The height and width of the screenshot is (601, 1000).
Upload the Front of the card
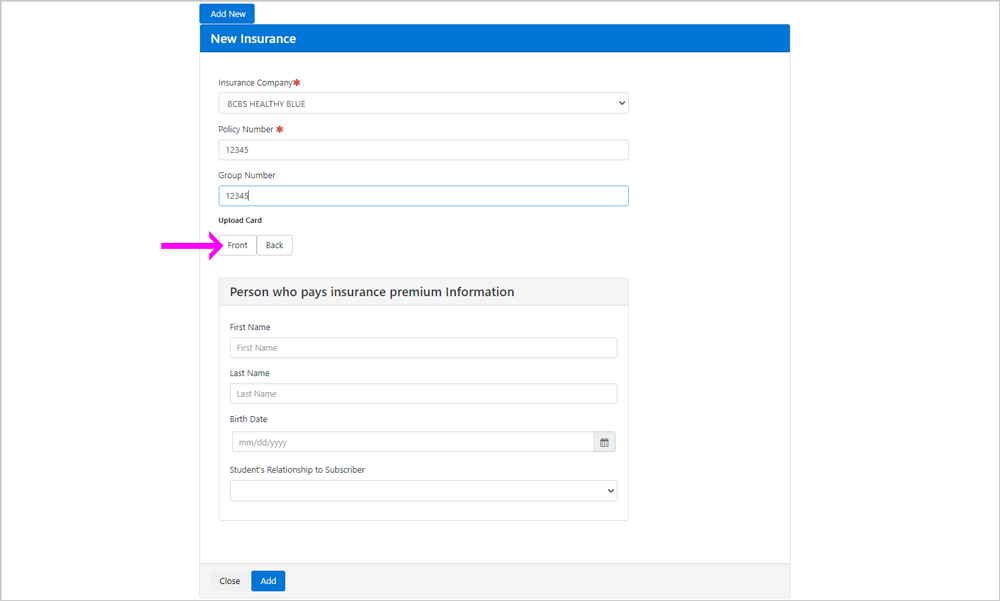[237, 245]
